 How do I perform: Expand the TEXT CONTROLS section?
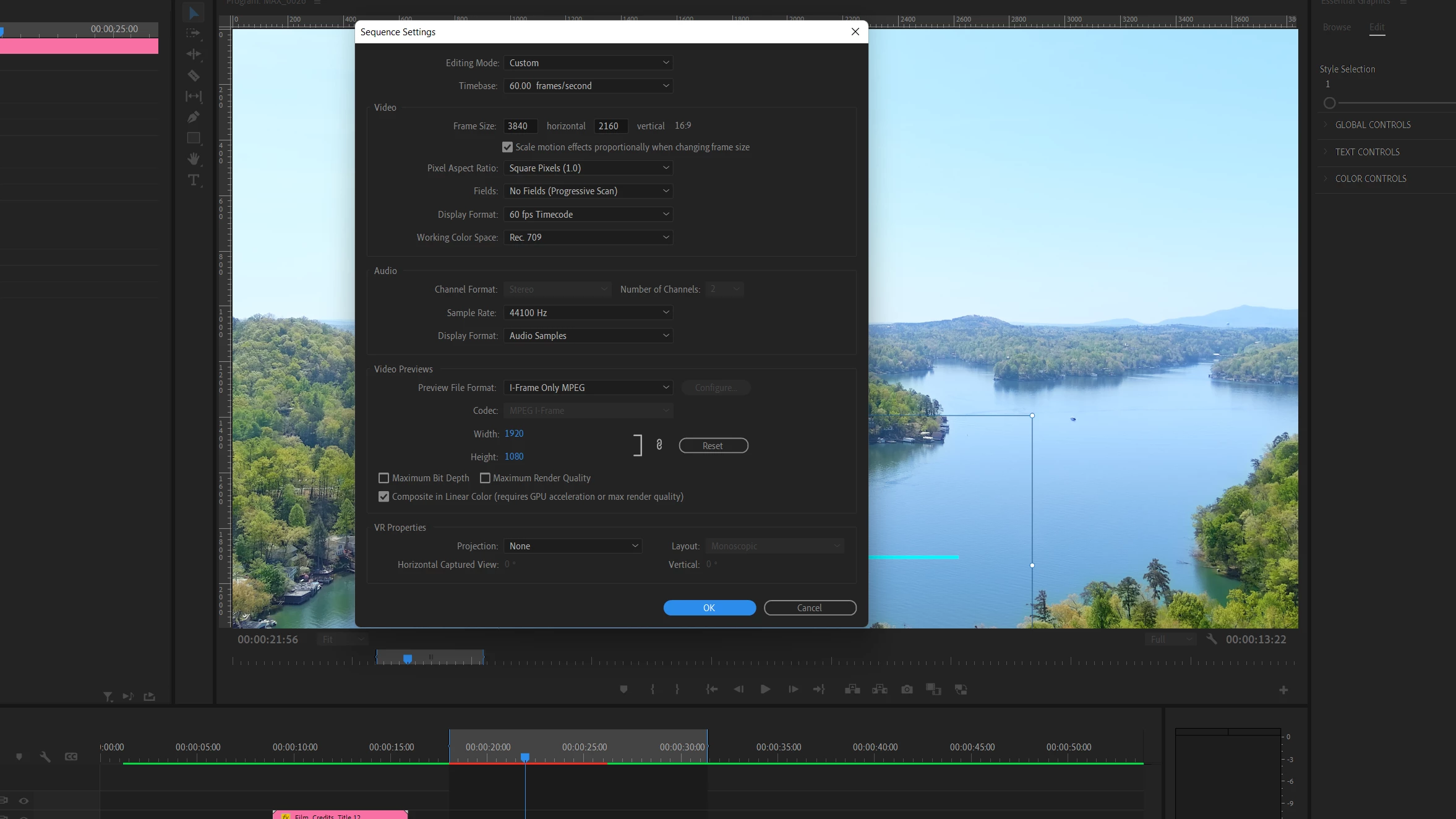[x=1367, y=152]
